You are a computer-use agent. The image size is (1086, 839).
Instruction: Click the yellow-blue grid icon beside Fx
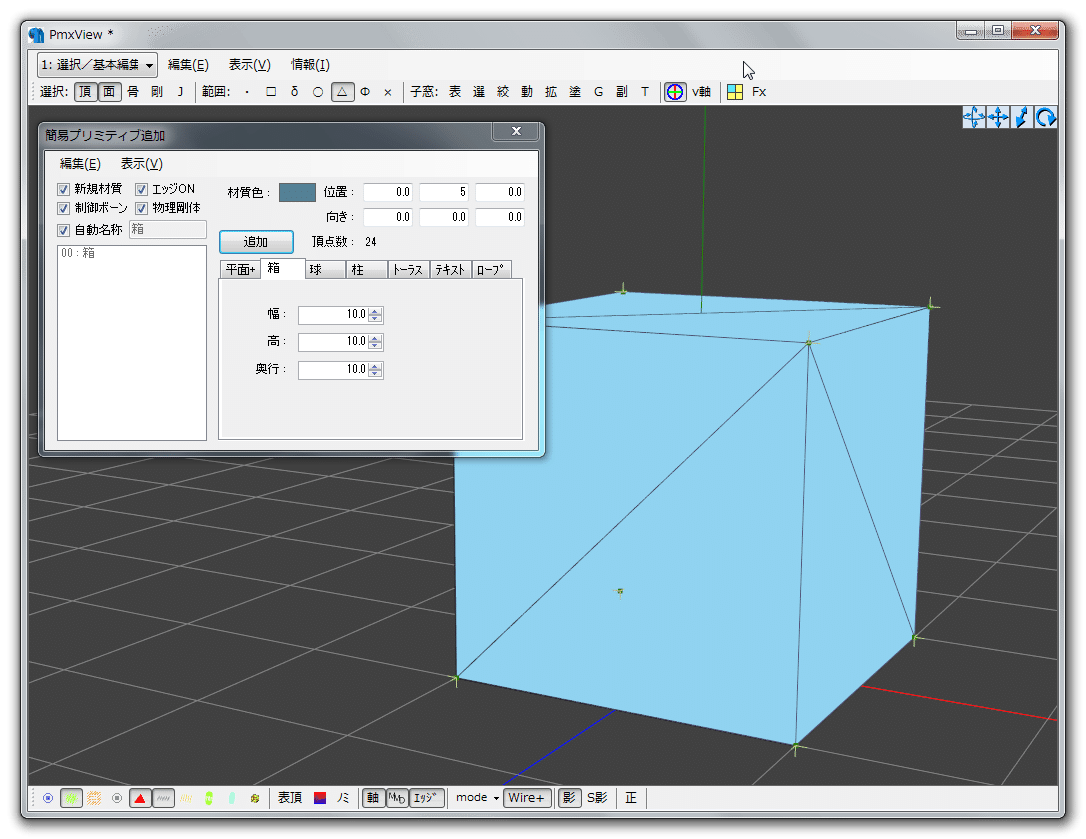click(735, 92)
